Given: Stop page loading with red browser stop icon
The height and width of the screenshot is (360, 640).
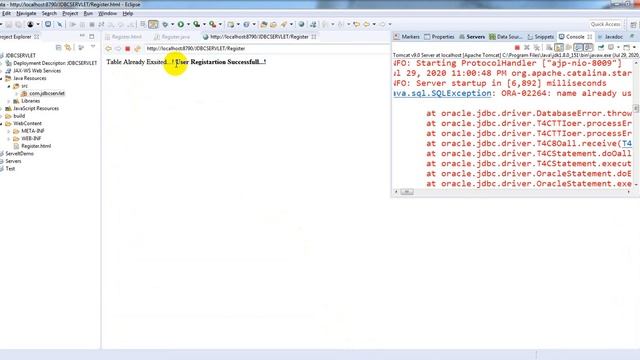Looking at the screenshot, I should pyautogui.click(x=127, y=49).
